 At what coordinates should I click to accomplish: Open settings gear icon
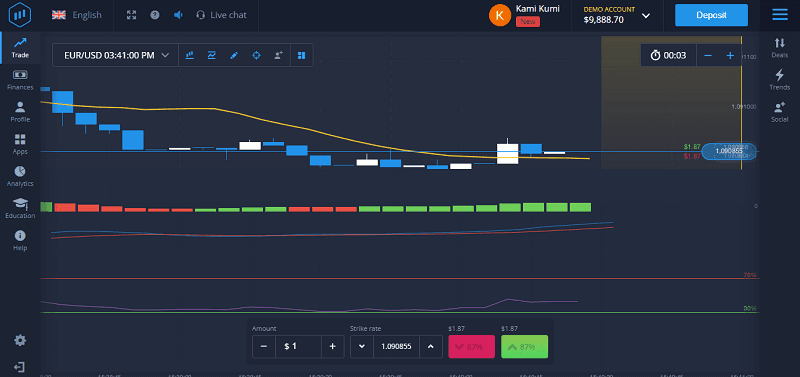(x=20, y=340)
